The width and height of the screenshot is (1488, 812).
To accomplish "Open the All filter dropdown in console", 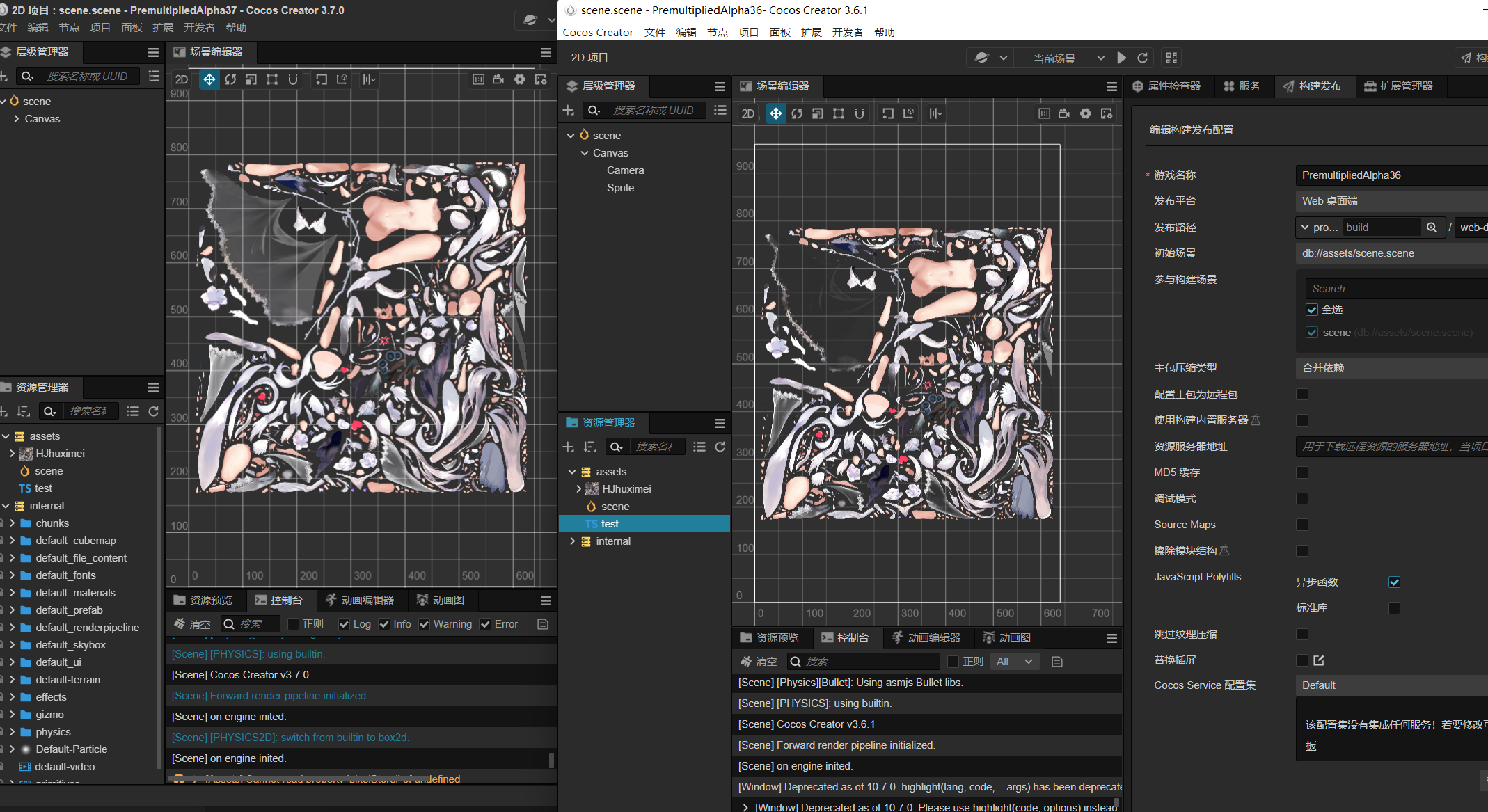I will tap(1014, 661).
